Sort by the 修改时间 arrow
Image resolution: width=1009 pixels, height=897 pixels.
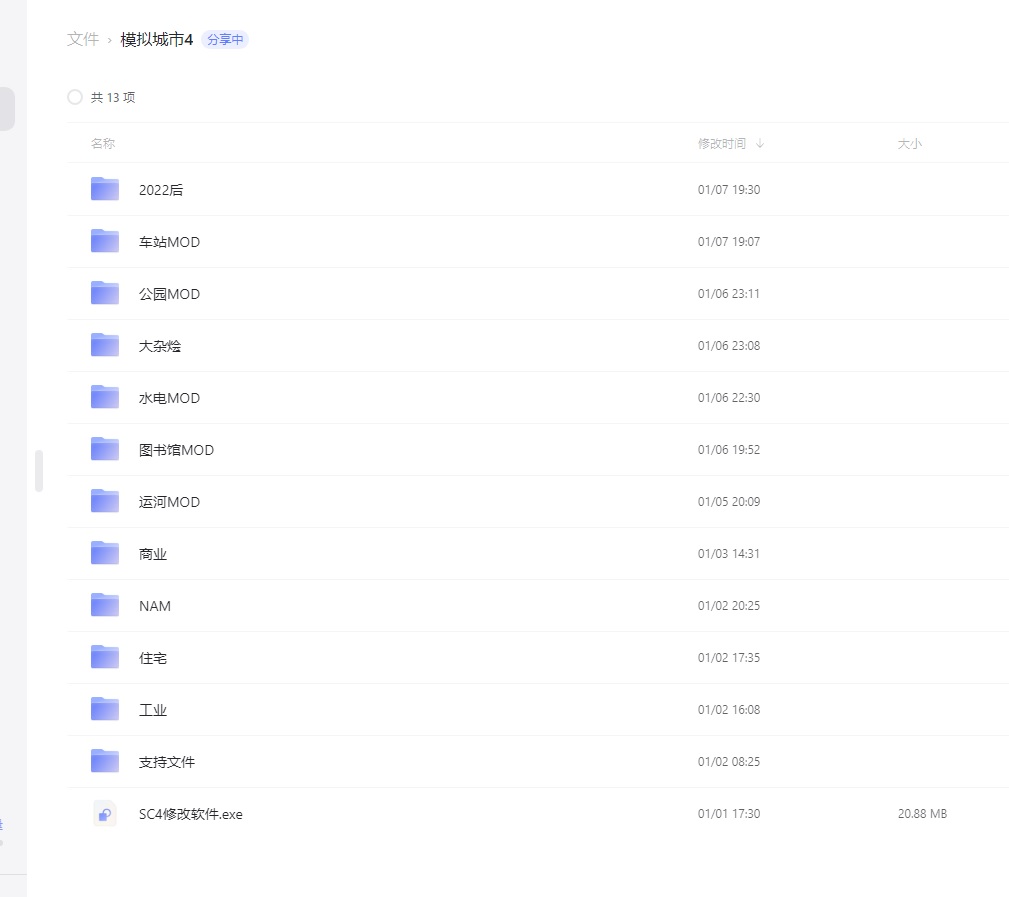(x=760, y=144)
